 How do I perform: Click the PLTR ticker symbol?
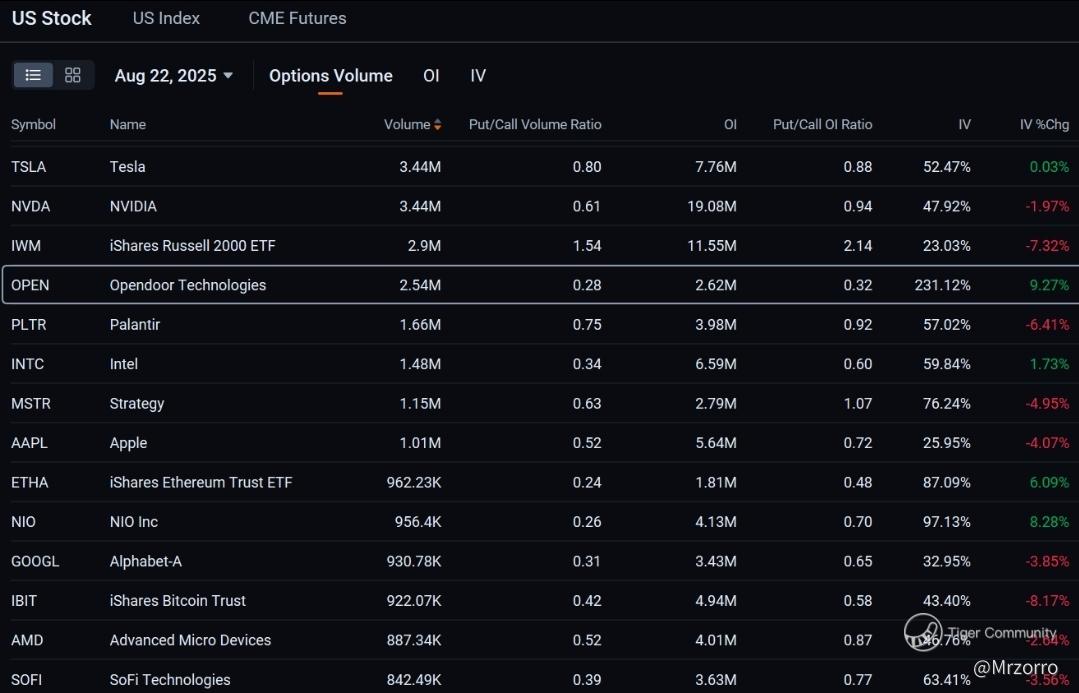[29, 325]
